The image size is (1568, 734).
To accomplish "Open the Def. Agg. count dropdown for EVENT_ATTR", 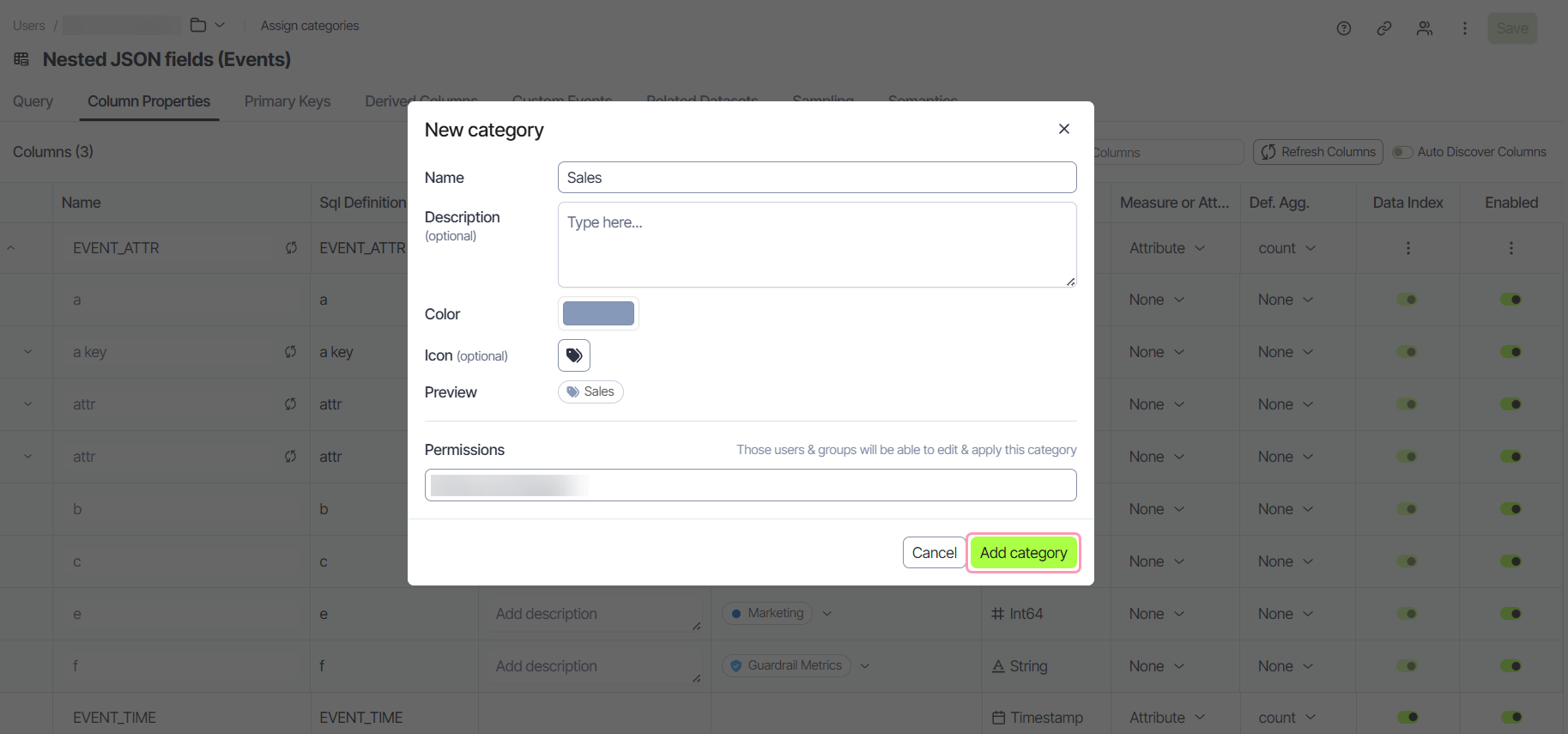I will tap(1286, 248).
